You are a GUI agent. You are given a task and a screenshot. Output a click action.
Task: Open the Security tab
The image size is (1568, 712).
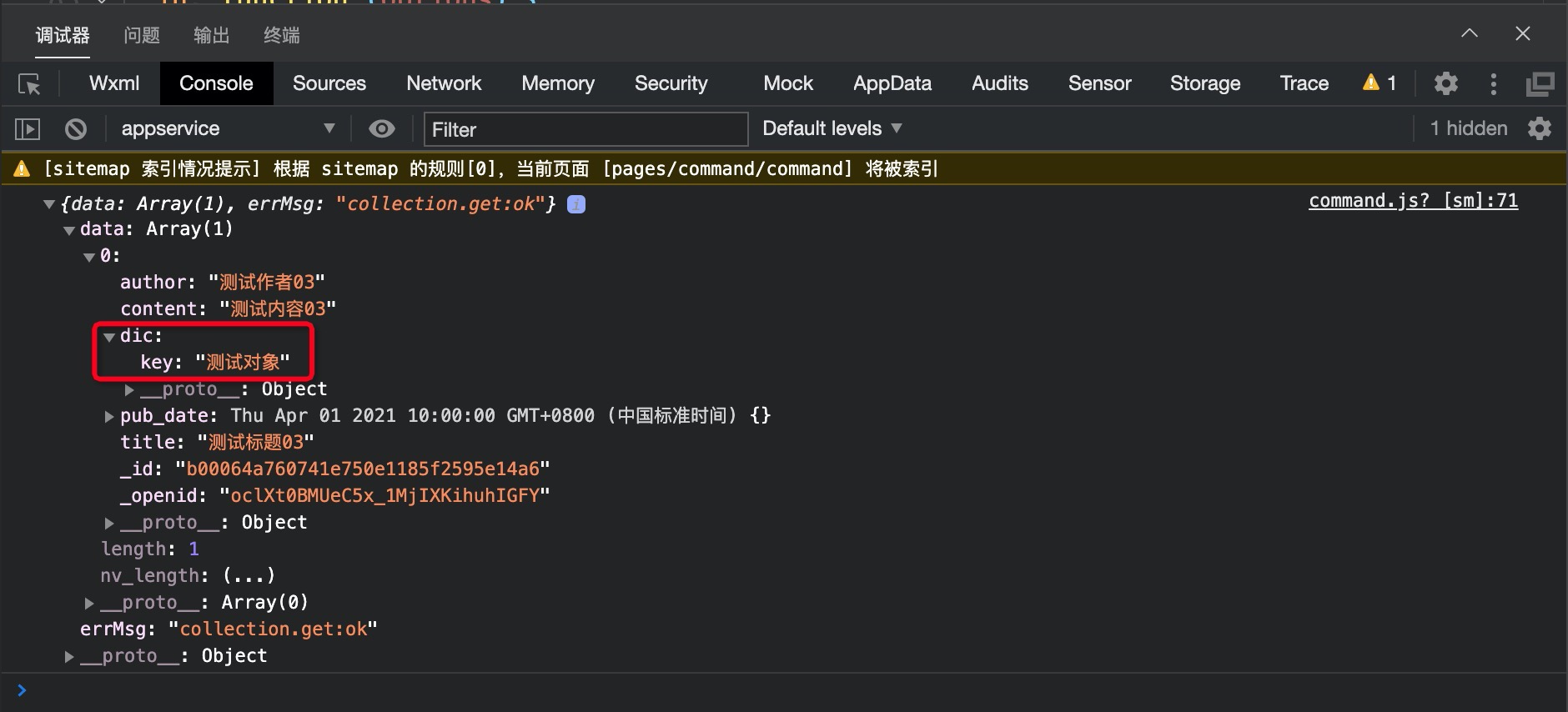pos(671,83)
